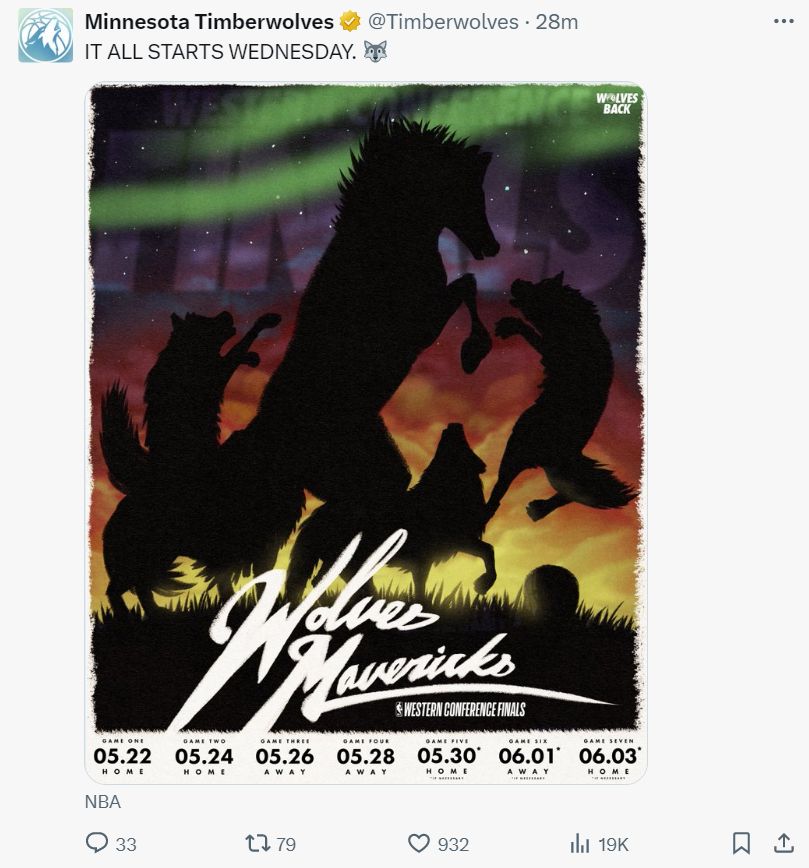Click the 33 replies count
809x868 pixels.
126,844
